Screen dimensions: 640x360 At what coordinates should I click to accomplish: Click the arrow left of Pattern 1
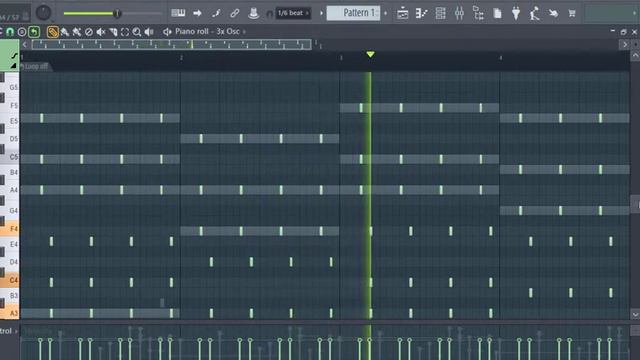coord(322,13)
